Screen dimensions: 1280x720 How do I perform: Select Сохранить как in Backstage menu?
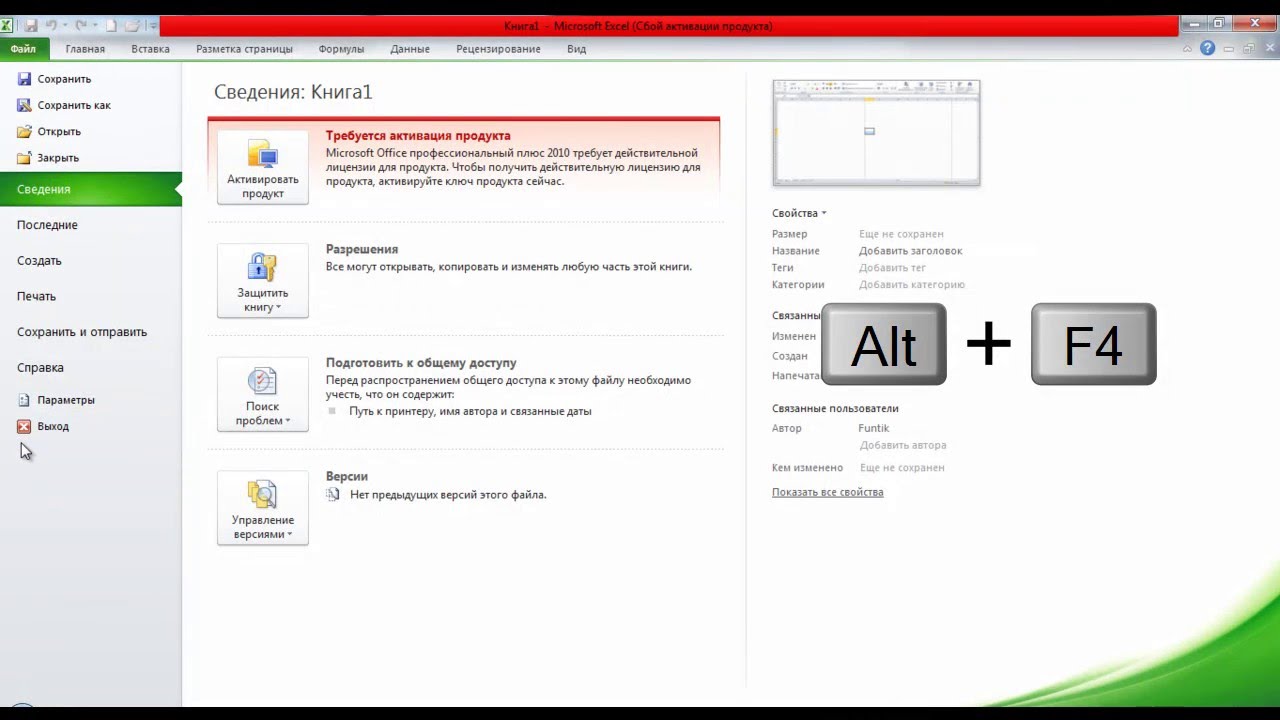[74, 105]
